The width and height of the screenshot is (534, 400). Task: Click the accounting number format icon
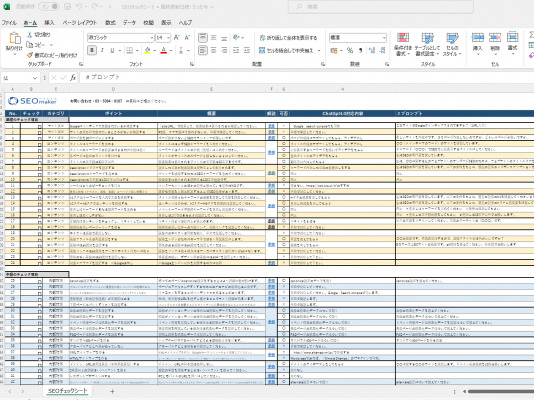(x=334, y=50)
